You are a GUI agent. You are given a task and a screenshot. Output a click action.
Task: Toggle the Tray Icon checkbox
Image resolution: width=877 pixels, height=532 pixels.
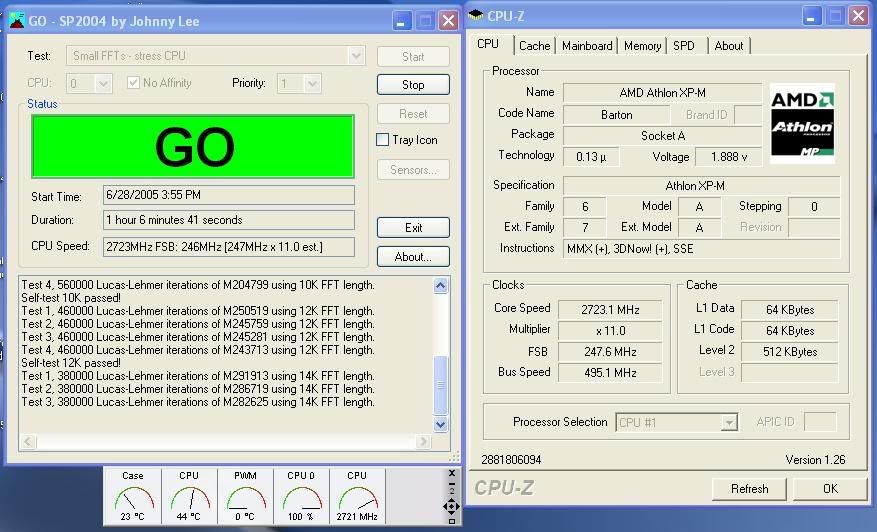[383, 140]
